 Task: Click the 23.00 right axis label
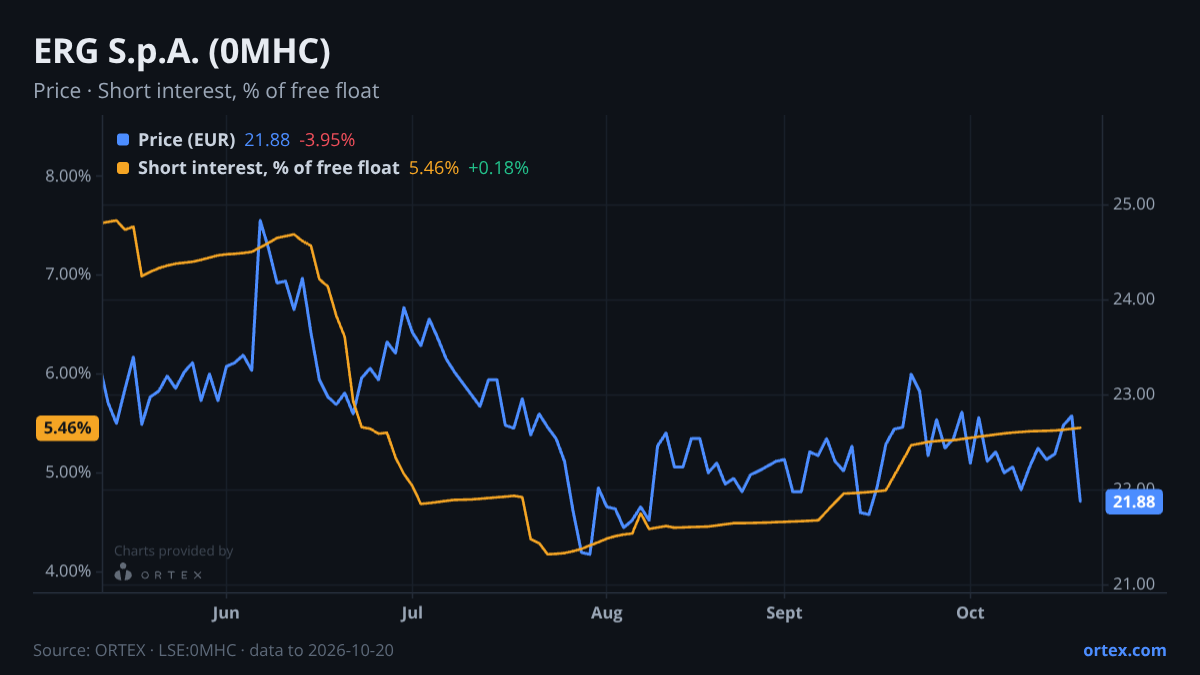click(x=1134, y=394)
